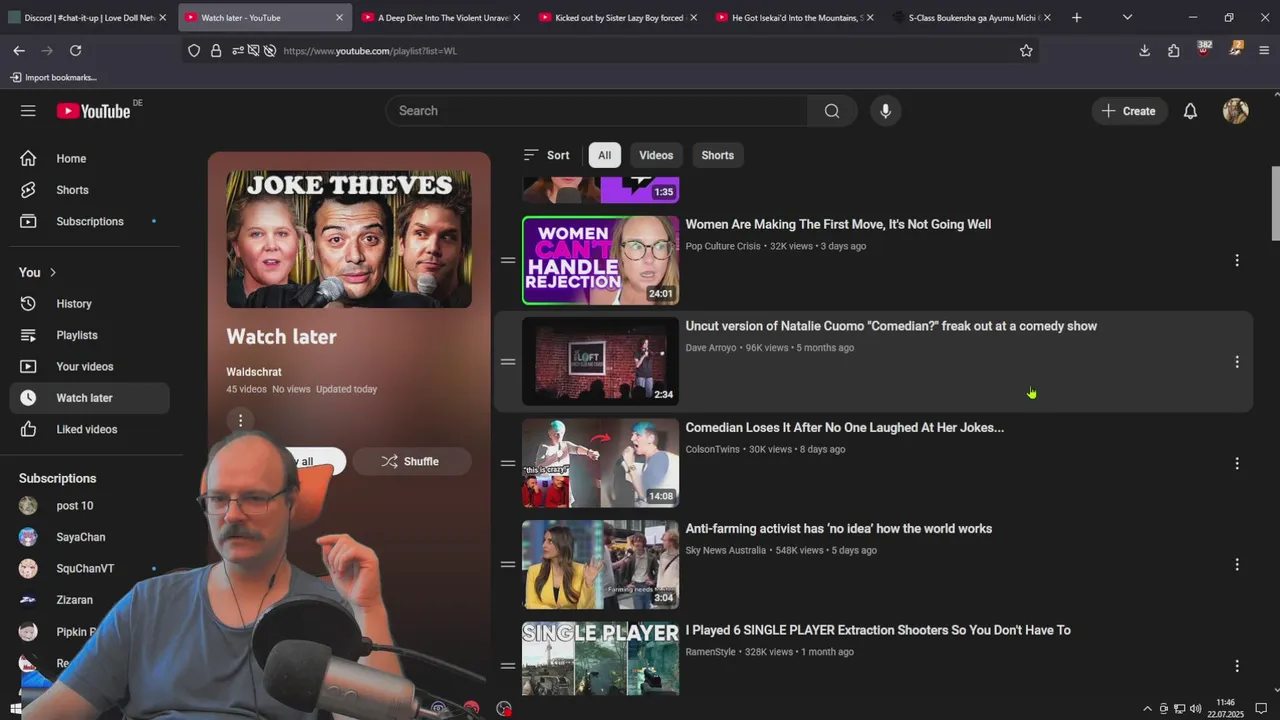Viewport: 1280px width, 720px height.
Task: Open the ColsonTwins channel link
Action: pyautogui.click(x=712, y=449)
